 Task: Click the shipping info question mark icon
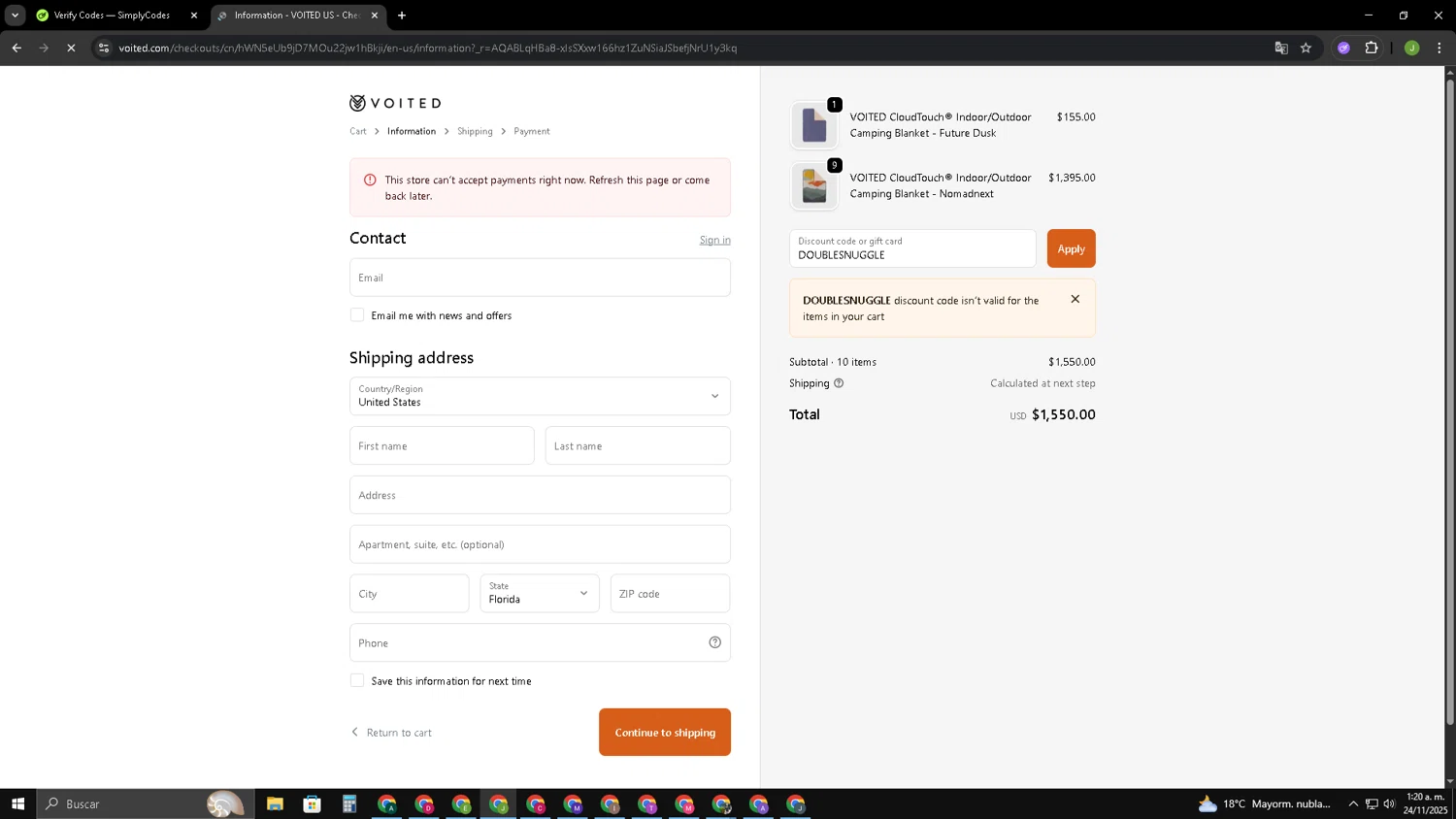[x=839, y=383]
